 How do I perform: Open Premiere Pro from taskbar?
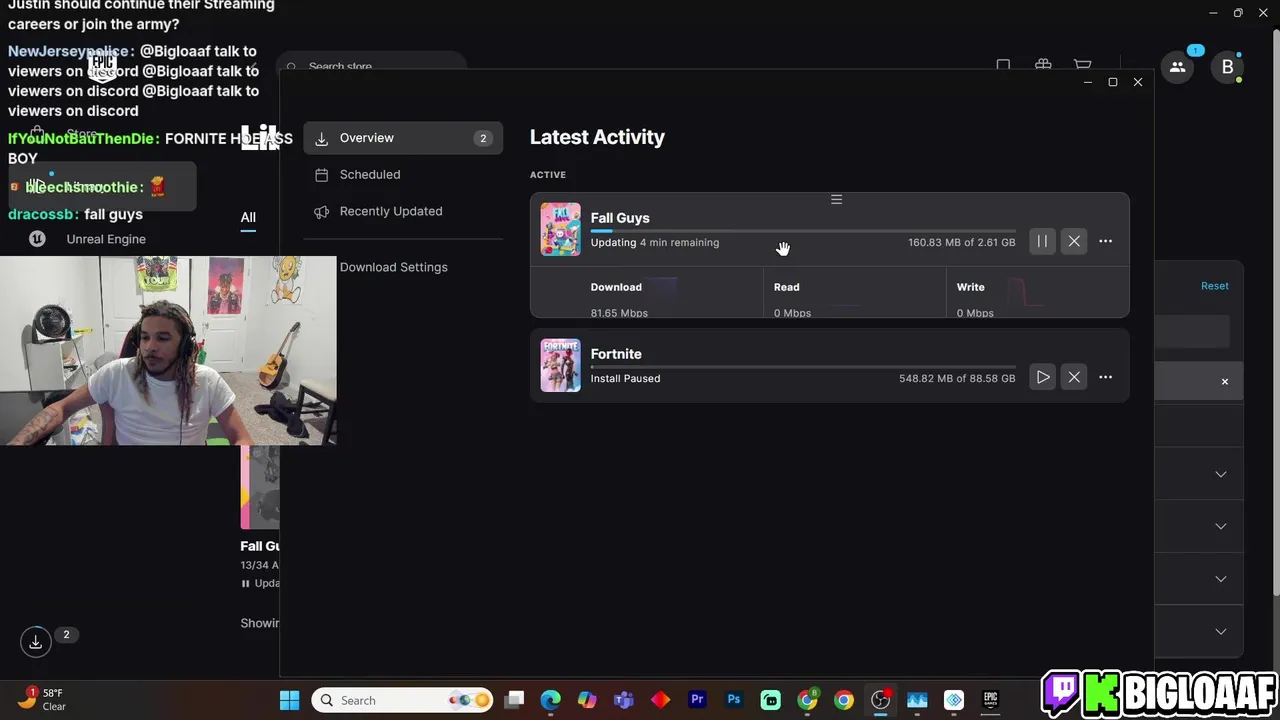click(697, 700)
